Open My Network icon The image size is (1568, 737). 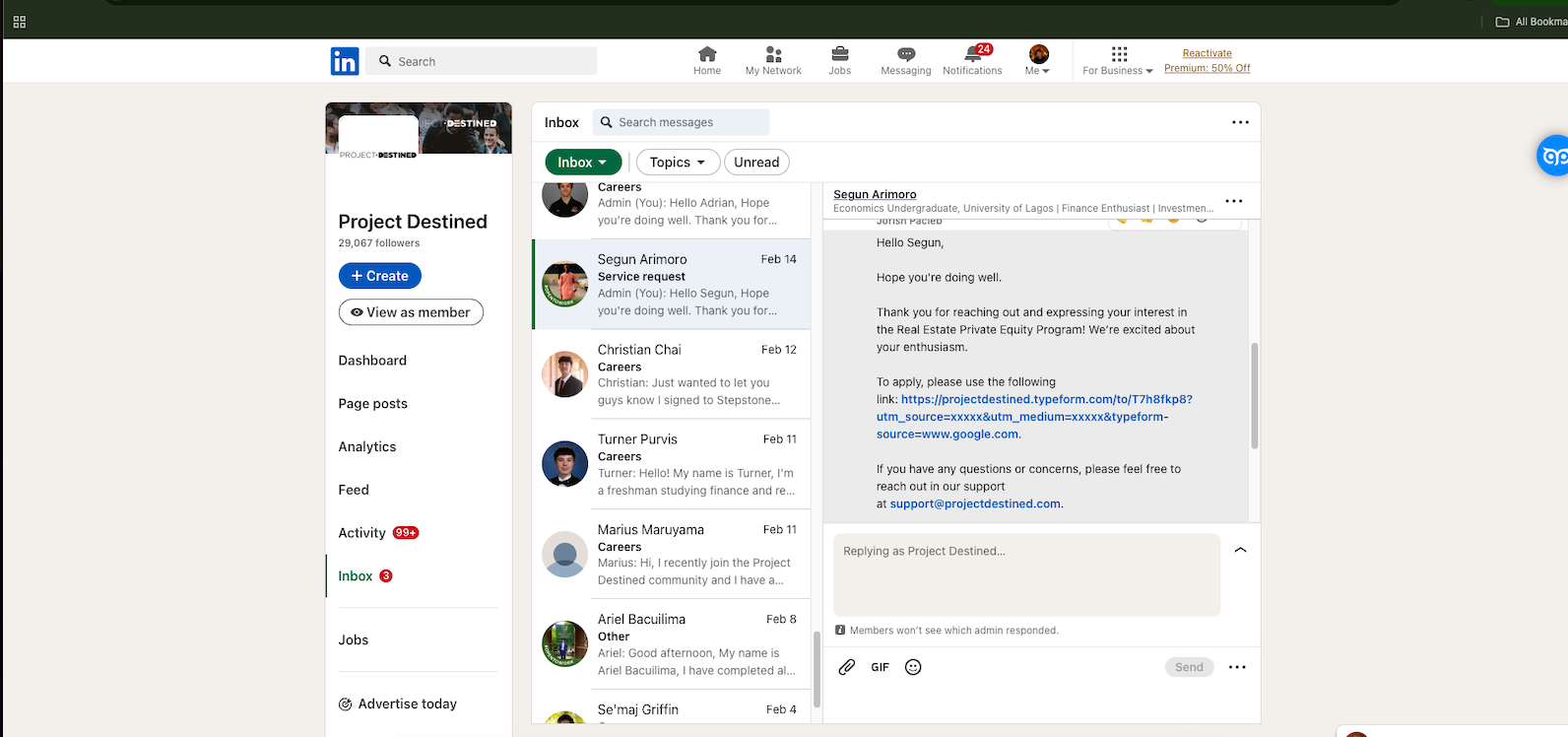tap(773, 60)
